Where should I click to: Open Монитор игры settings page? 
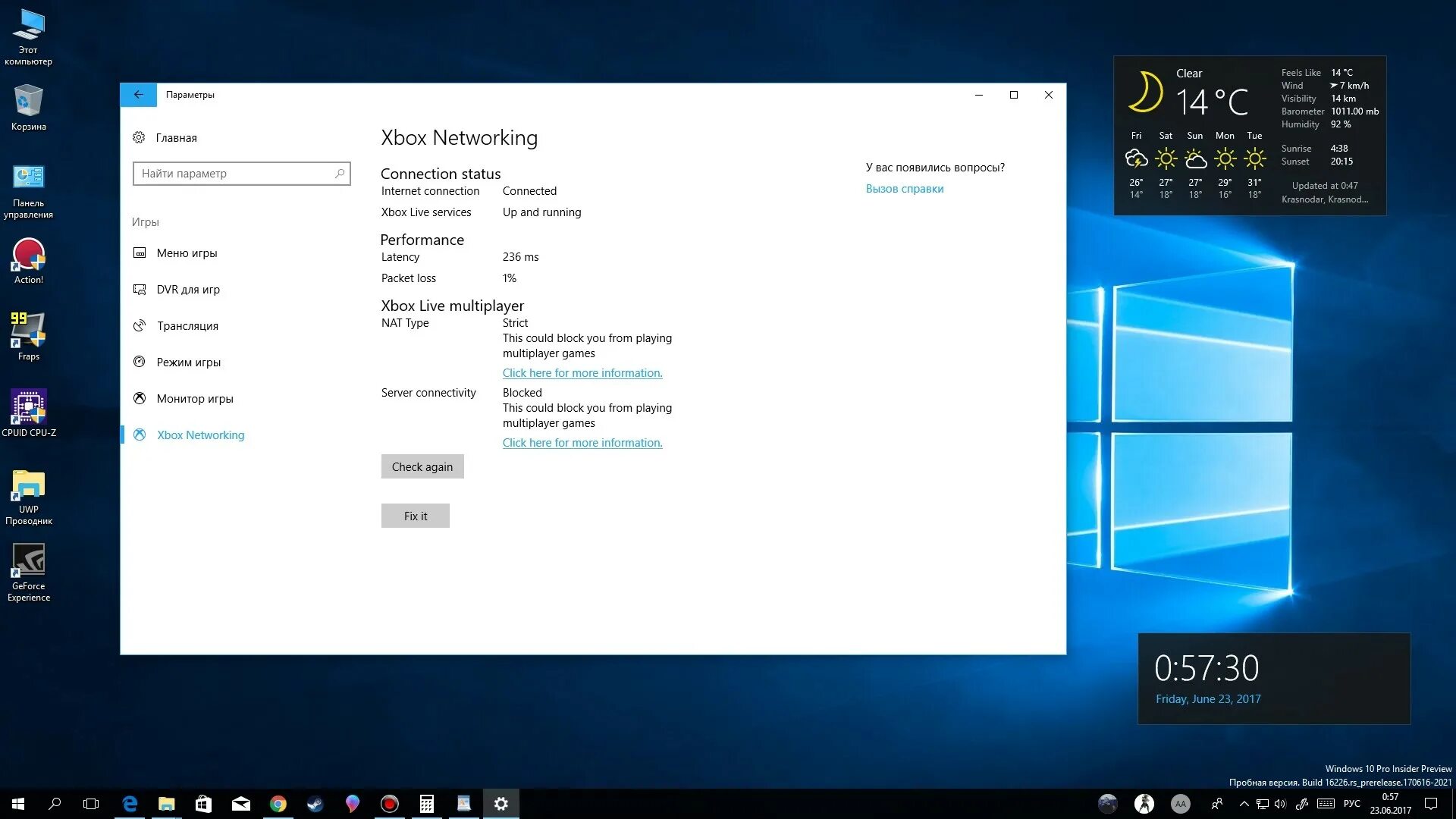tap(195, 399)
